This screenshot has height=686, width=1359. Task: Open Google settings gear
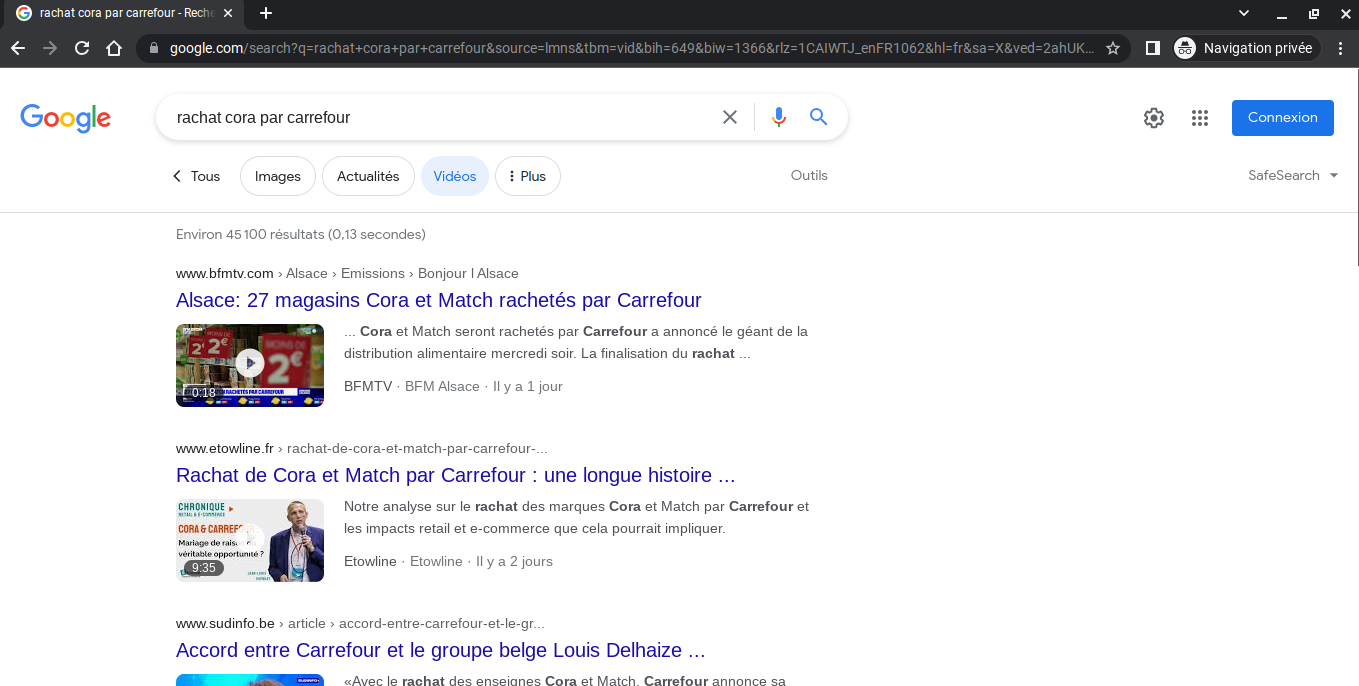click(1154, 118)
